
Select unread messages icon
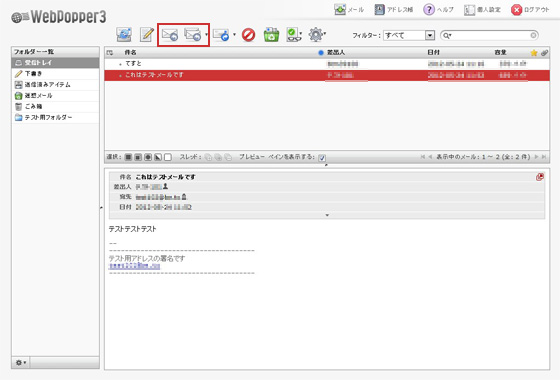(x=148, y=157)
